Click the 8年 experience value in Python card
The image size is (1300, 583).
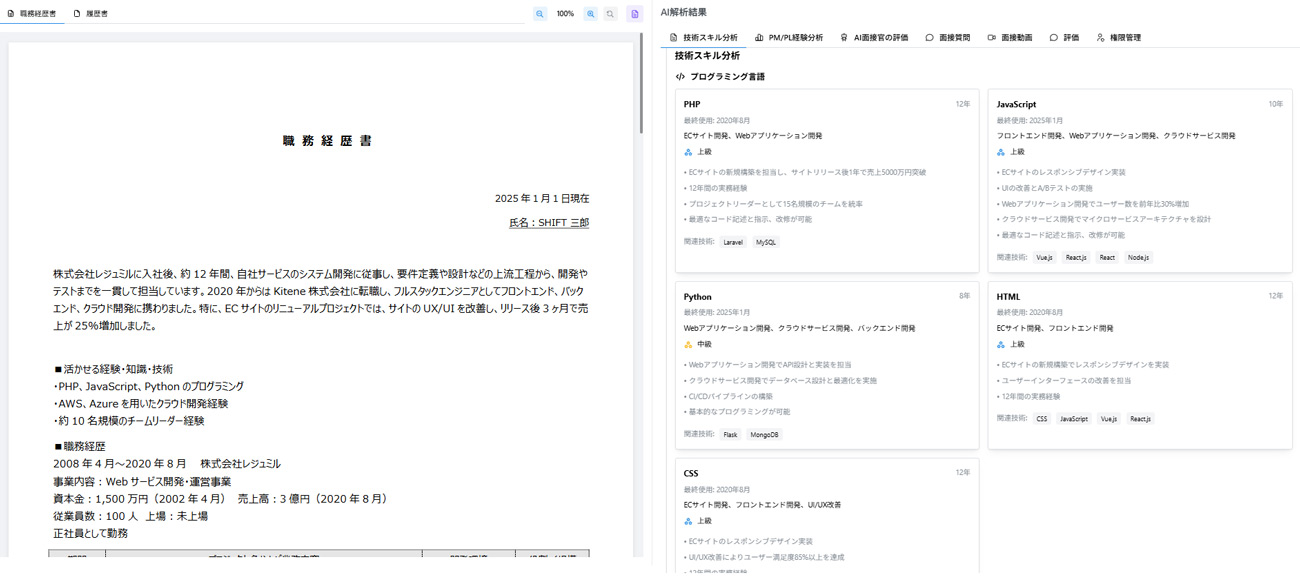964,297
